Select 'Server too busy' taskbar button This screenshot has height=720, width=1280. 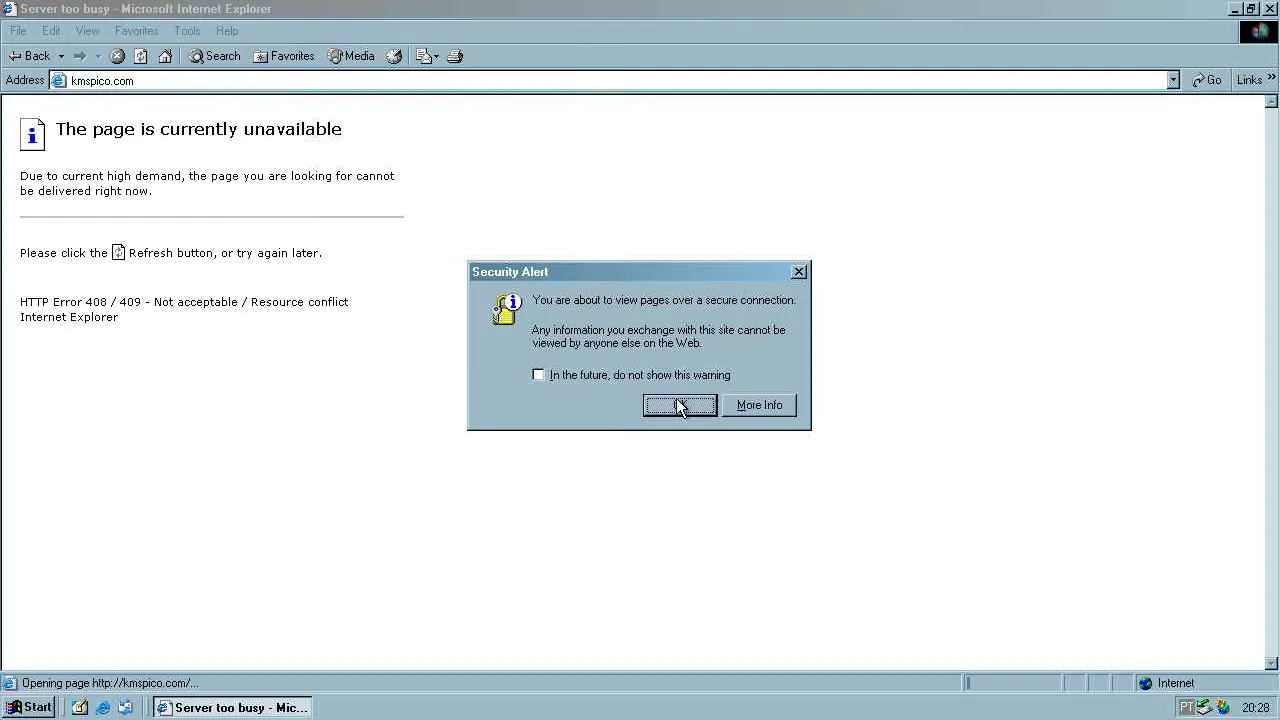pyautogui.click(x=232, y=707)
